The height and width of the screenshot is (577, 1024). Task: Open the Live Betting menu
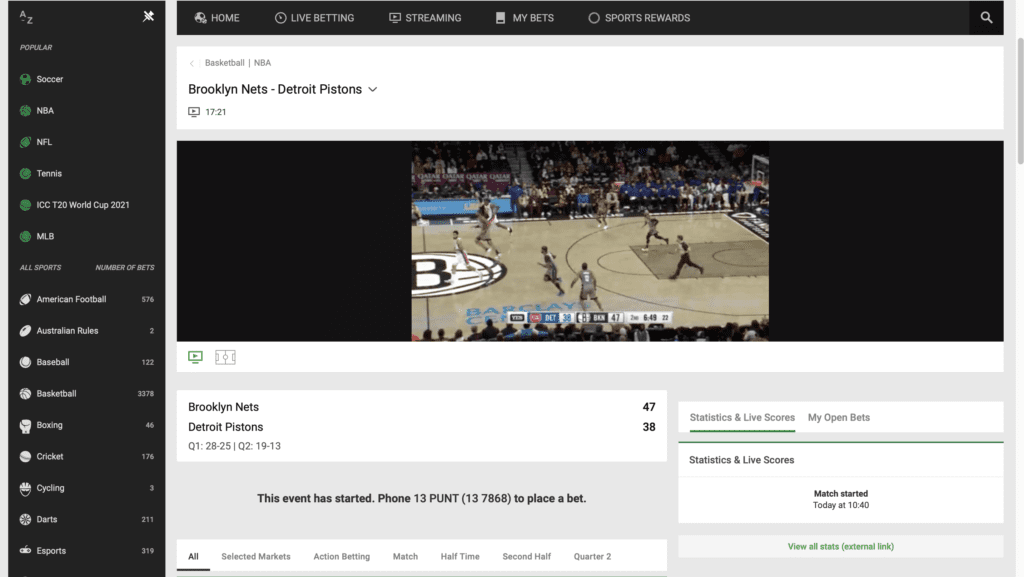[x=314, y=18]
